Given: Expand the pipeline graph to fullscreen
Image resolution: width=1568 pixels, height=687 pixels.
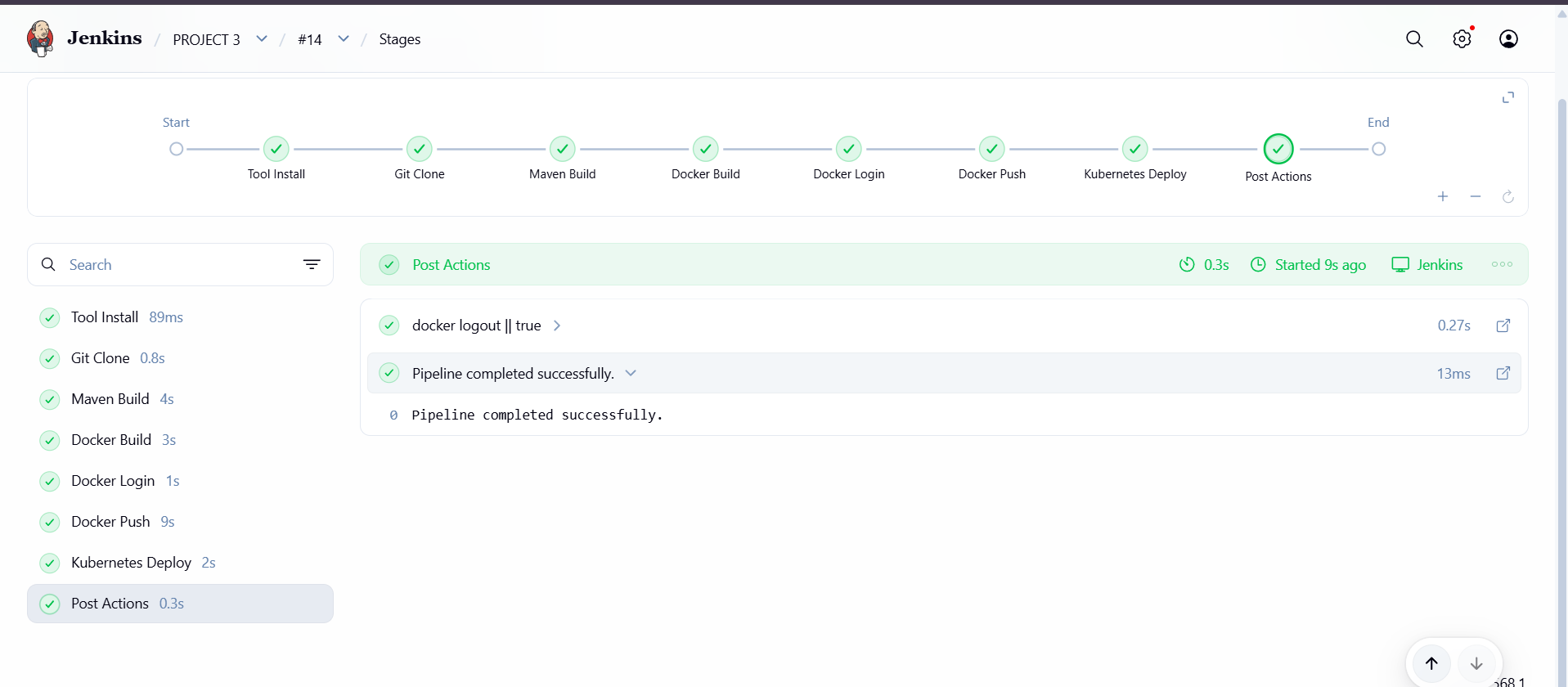Looking at the screenshot, I should click(x=1508, y=97).
